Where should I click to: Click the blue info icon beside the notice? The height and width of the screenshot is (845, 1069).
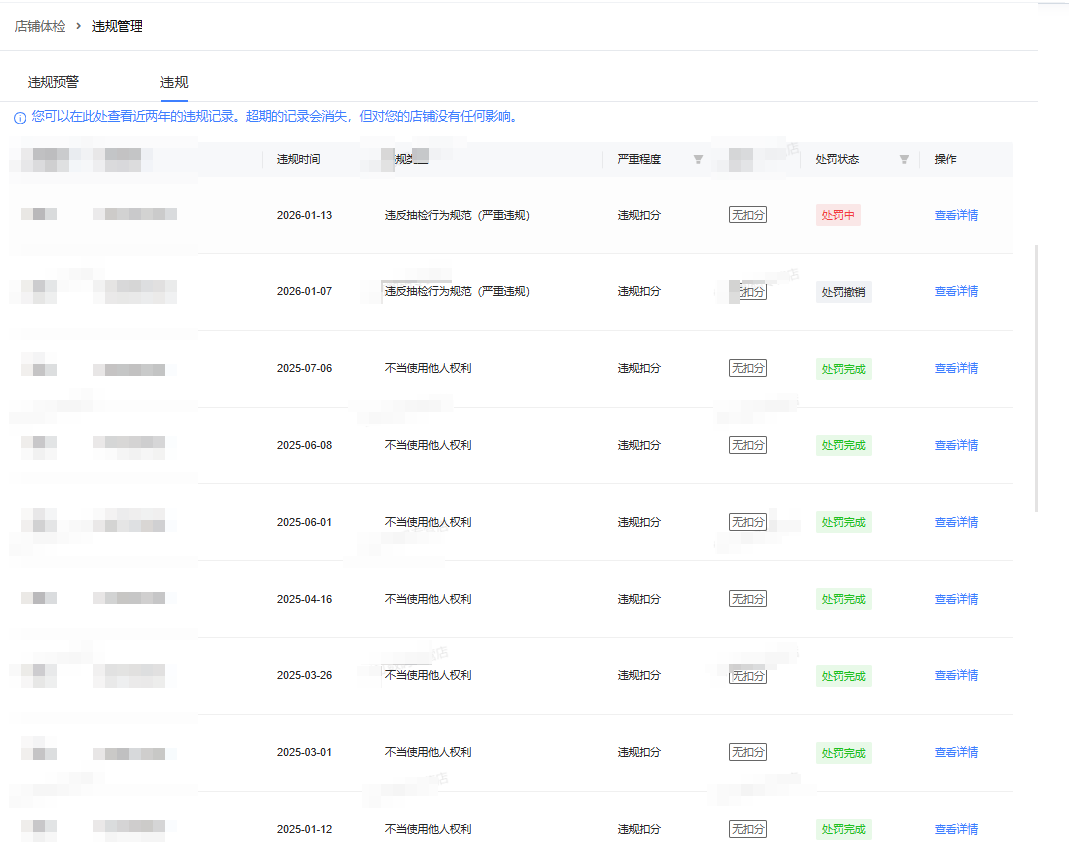[20, 118]
